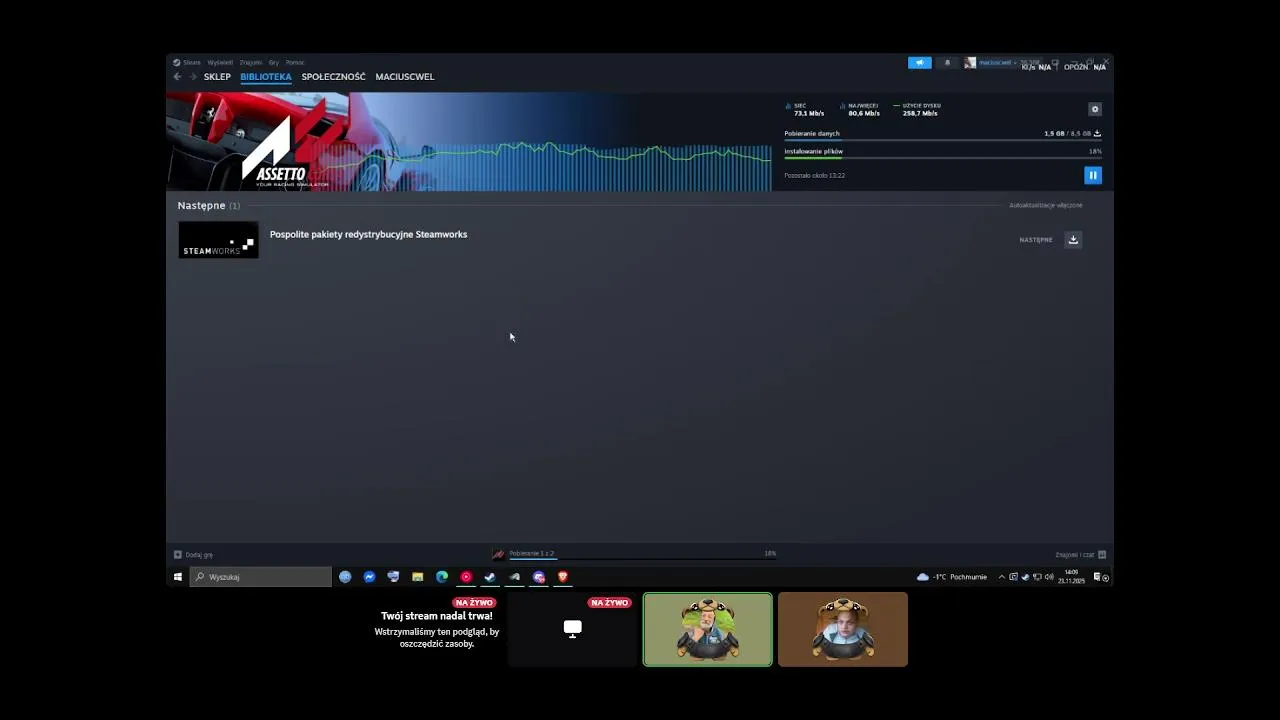The image size is (1280, 720).
Task: Open download settings gear icon
Action: [1095, 109]
